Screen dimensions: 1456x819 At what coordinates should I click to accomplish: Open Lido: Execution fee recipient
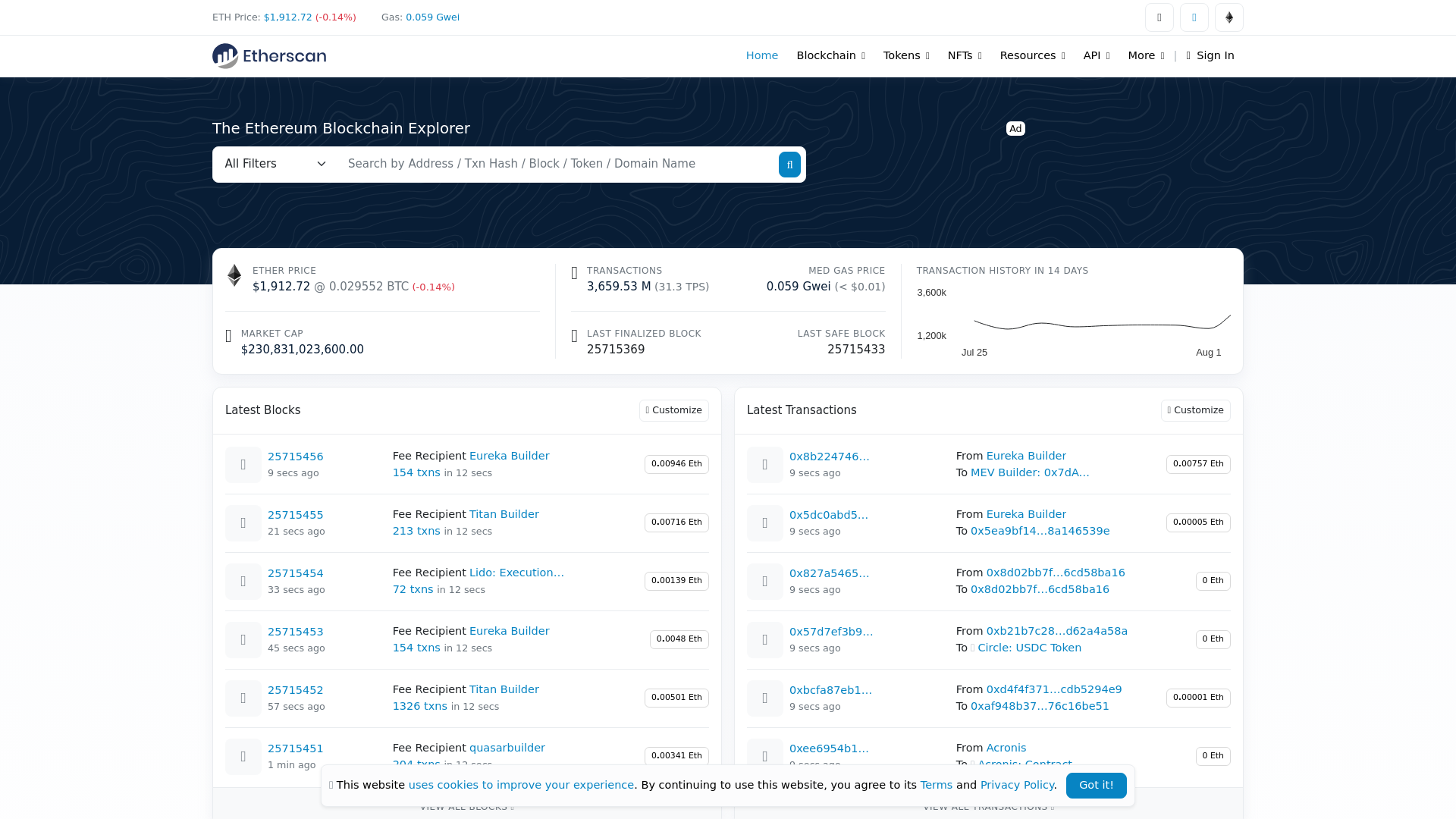coord(516,573)
